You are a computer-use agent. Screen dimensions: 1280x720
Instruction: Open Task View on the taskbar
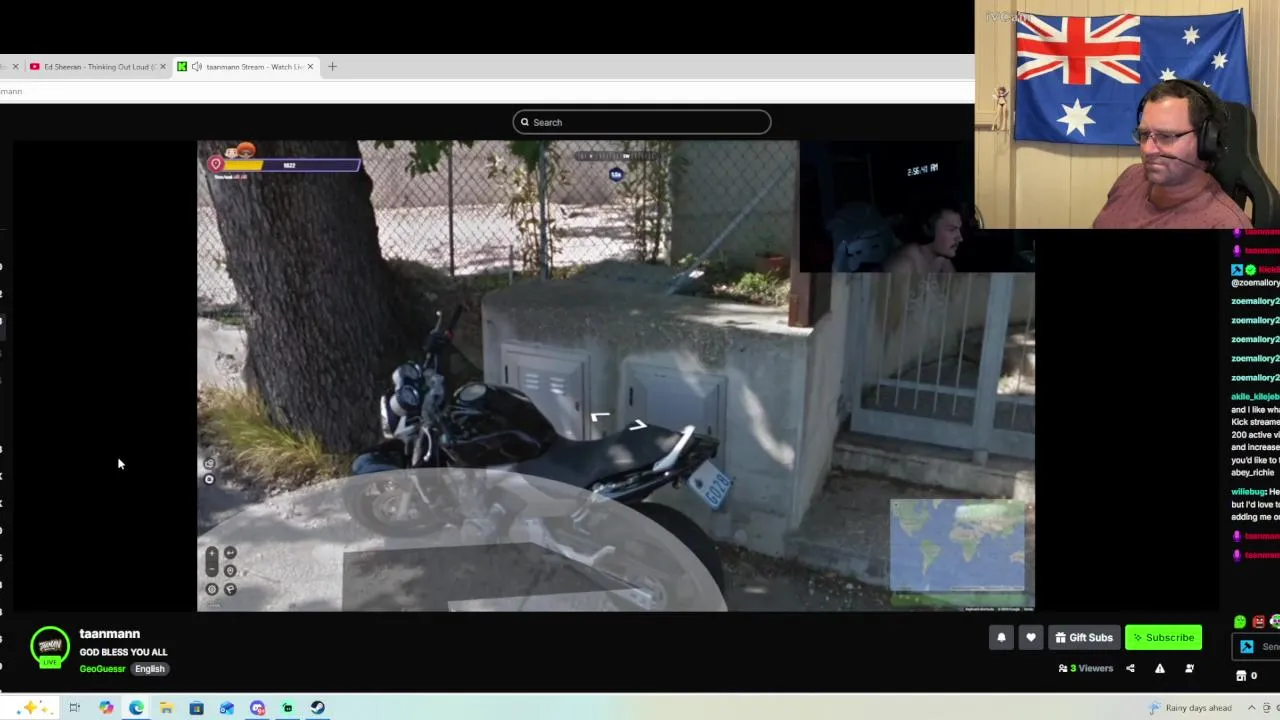(x=74, y=708)
